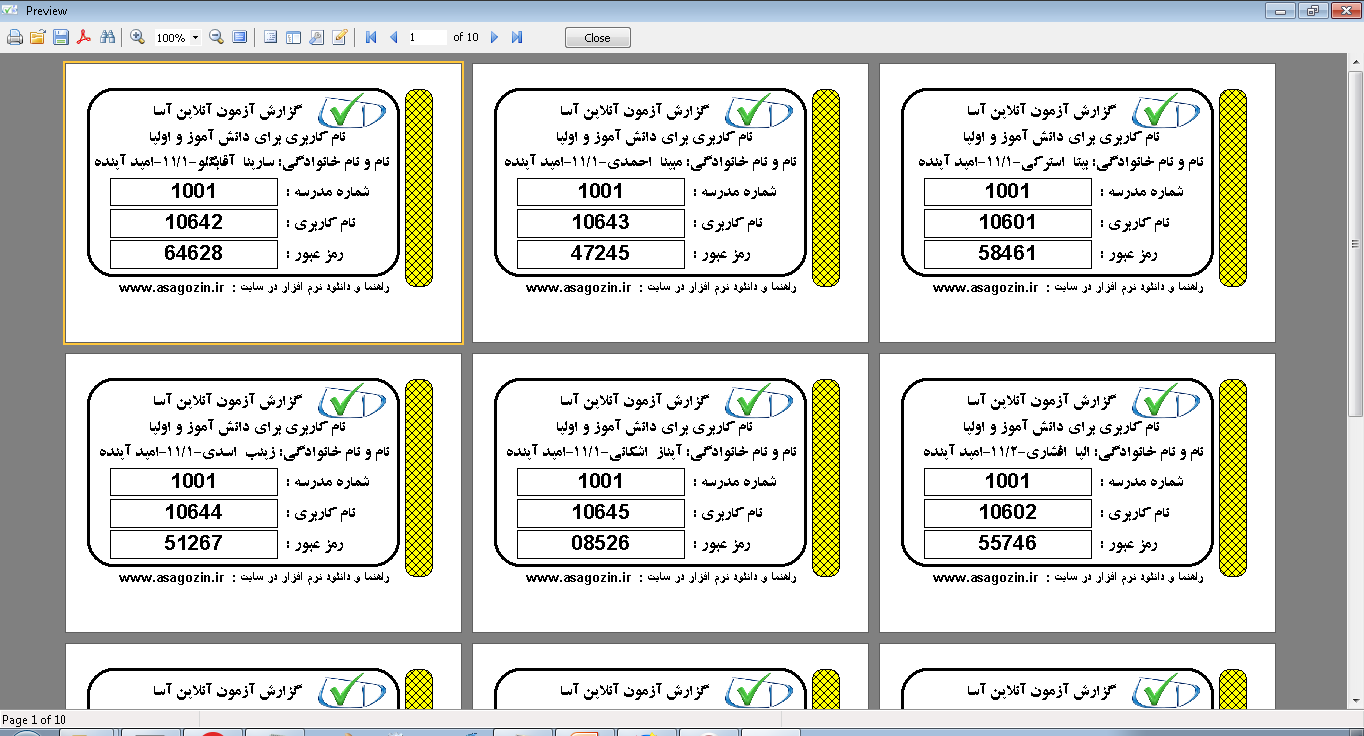Open a report file from folder icon
This screenshot has height=736, width=1364.
(x=38, y=37)
